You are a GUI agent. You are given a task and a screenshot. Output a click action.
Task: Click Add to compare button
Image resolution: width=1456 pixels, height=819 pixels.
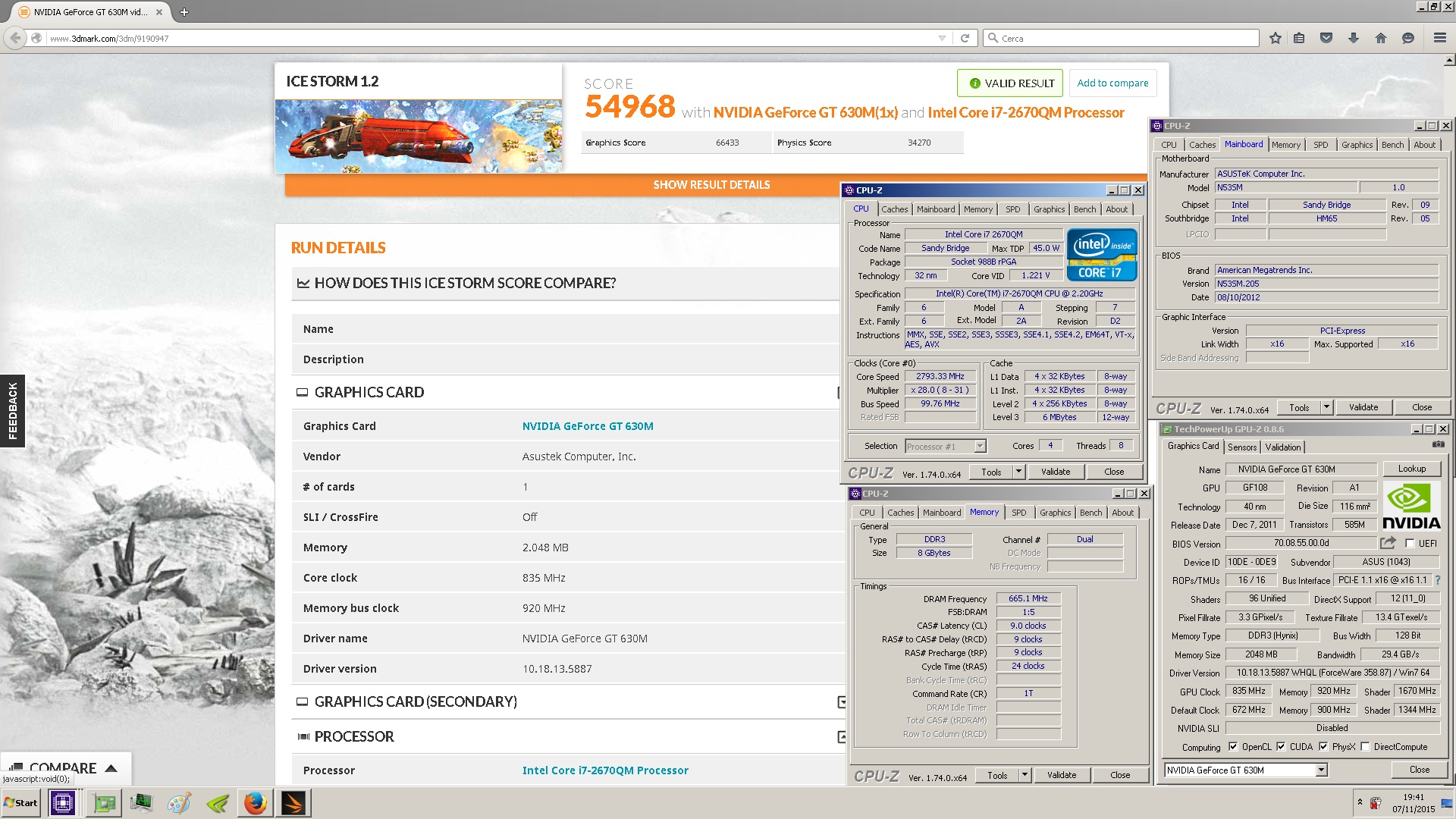pos(1112,83)
